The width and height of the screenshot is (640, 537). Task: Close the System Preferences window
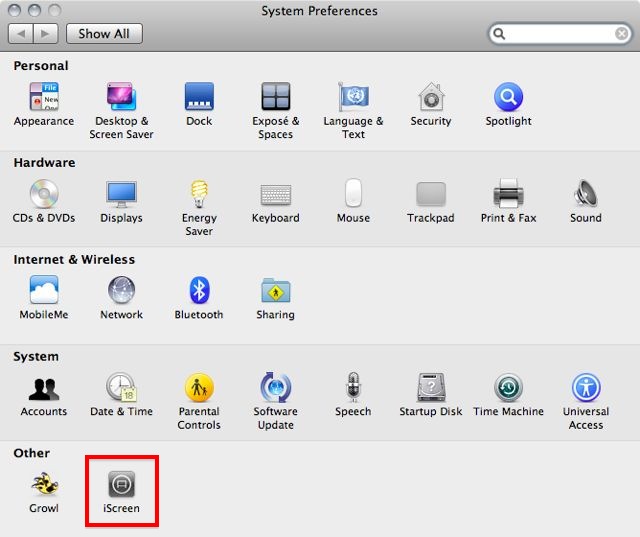click(14, 10)
